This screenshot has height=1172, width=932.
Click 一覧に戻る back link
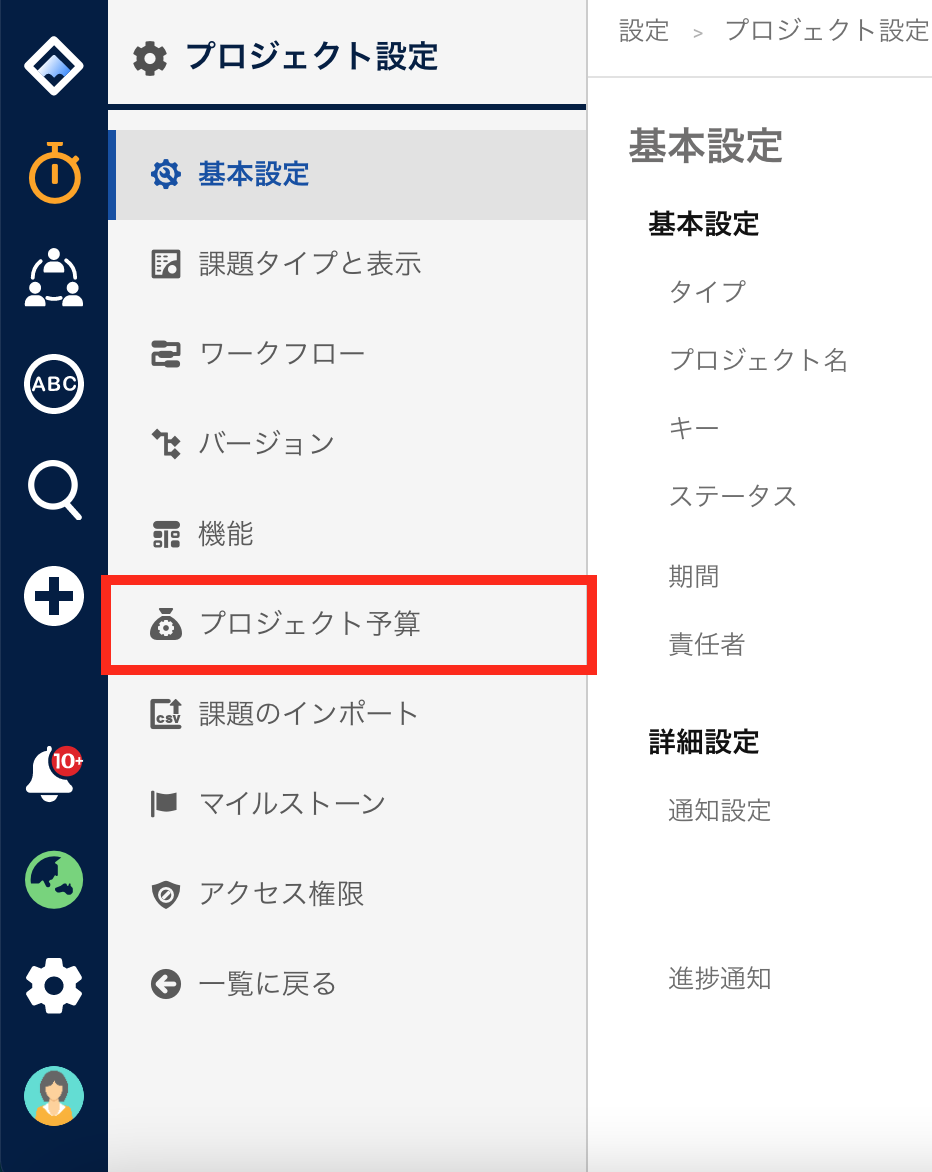348,984
